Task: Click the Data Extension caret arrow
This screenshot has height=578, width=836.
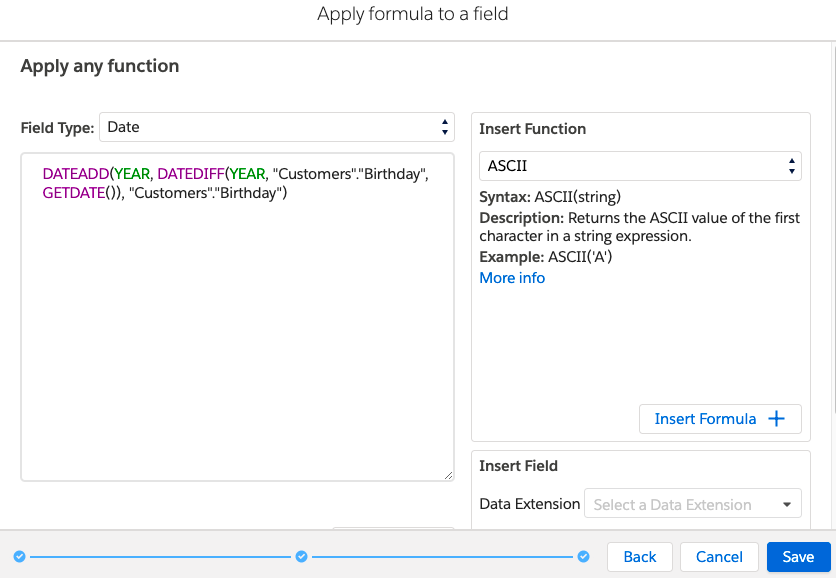Action: (786, 504)
